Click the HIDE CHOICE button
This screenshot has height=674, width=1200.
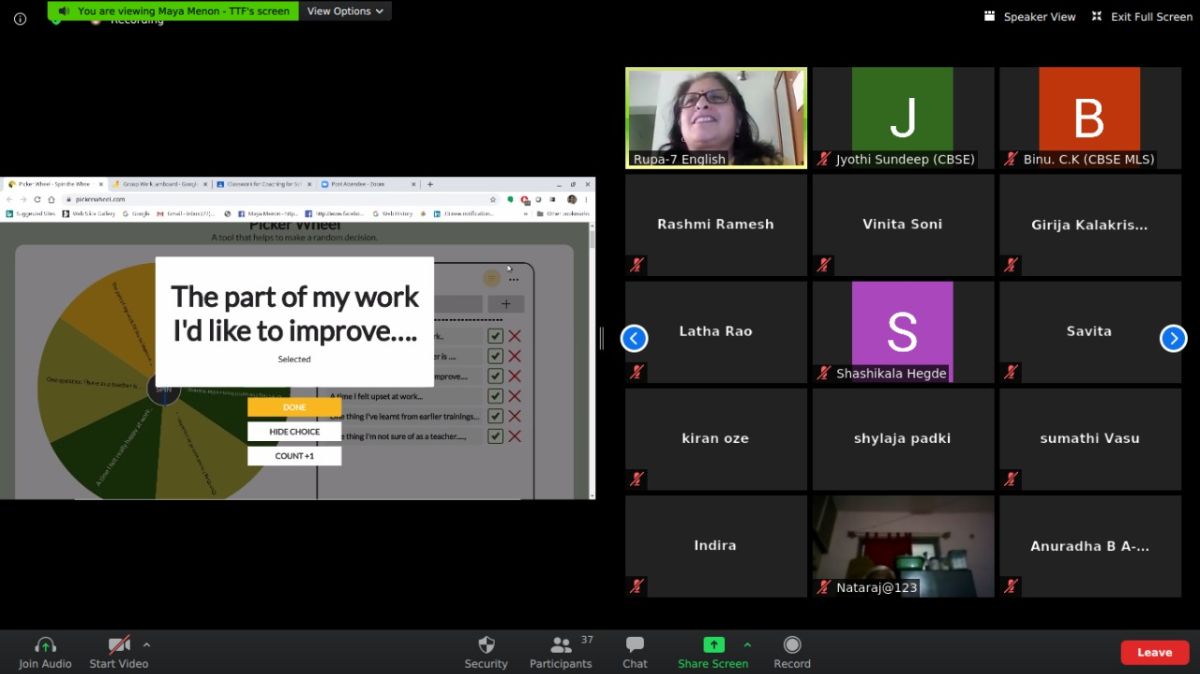click(x=294, y=431)
